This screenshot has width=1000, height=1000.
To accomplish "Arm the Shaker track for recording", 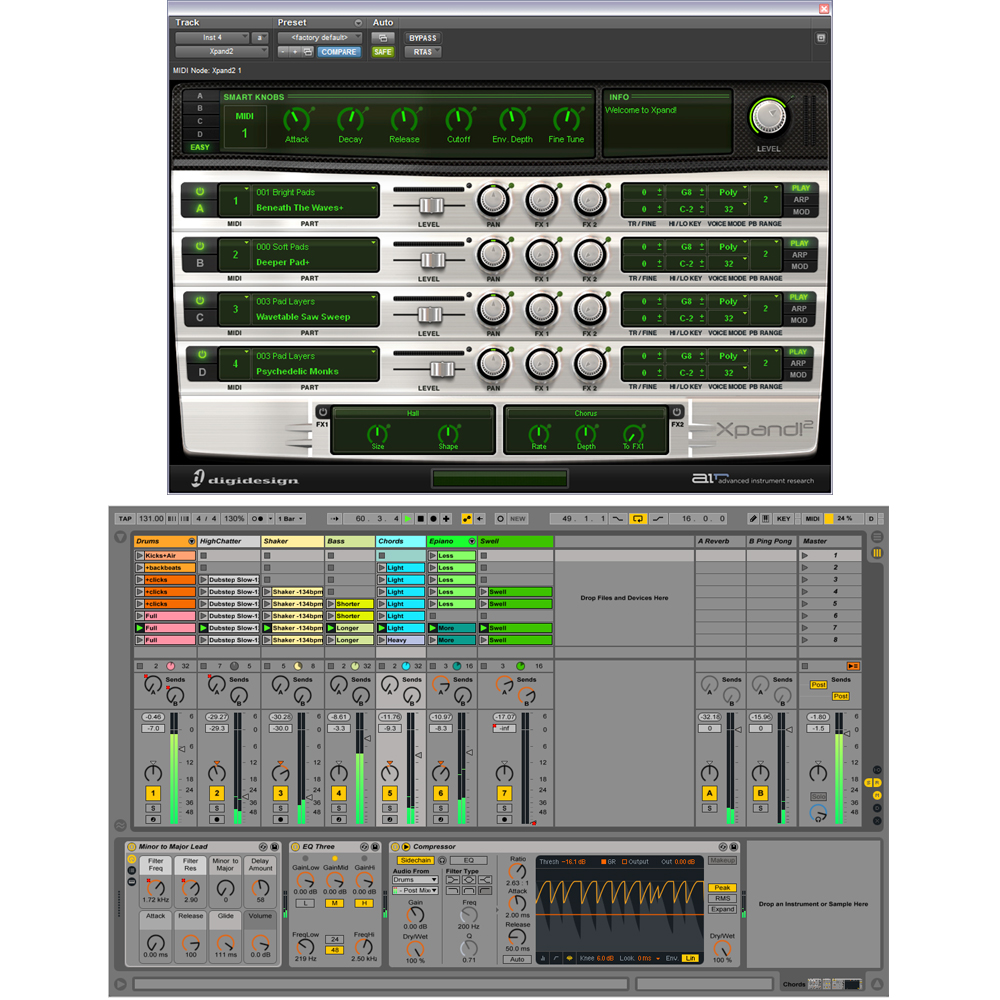I will click(281, 820).
